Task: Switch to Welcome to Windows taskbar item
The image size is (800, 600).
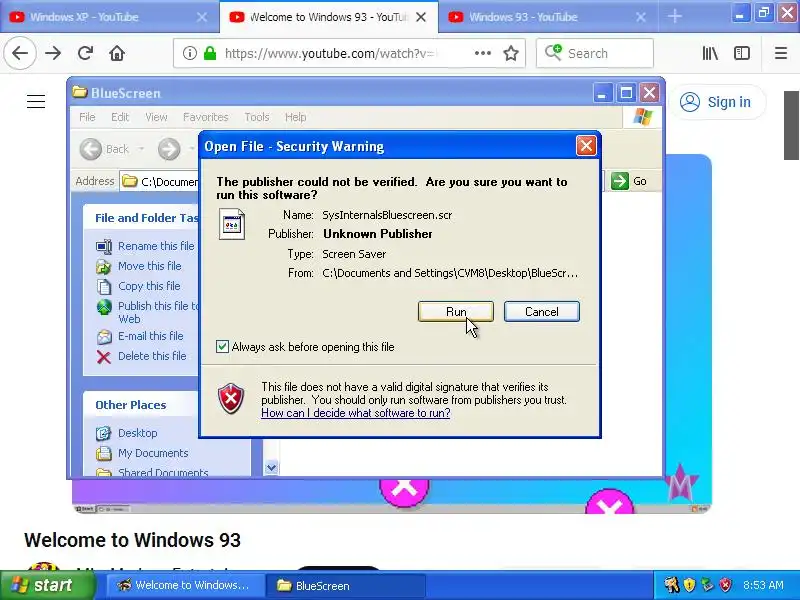Action: click(185, 585)
